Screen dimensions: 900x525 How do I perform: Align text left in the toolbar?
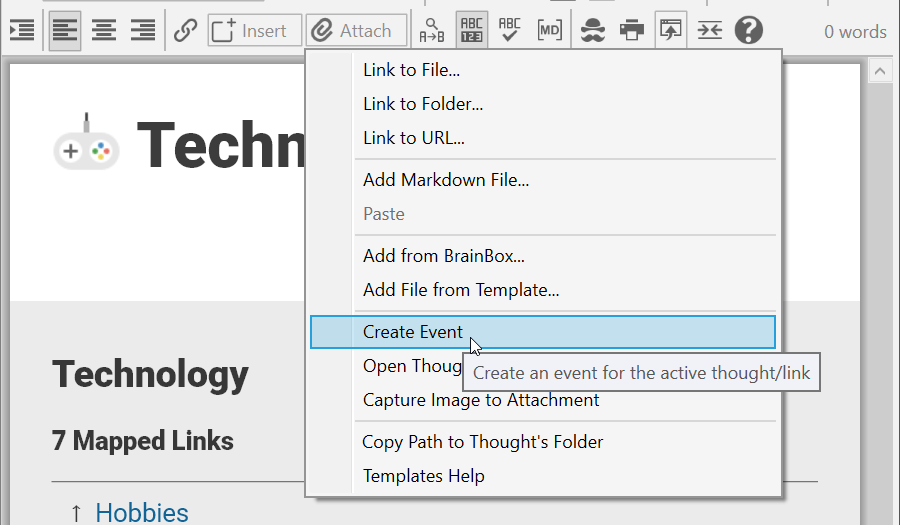(65, 31)
